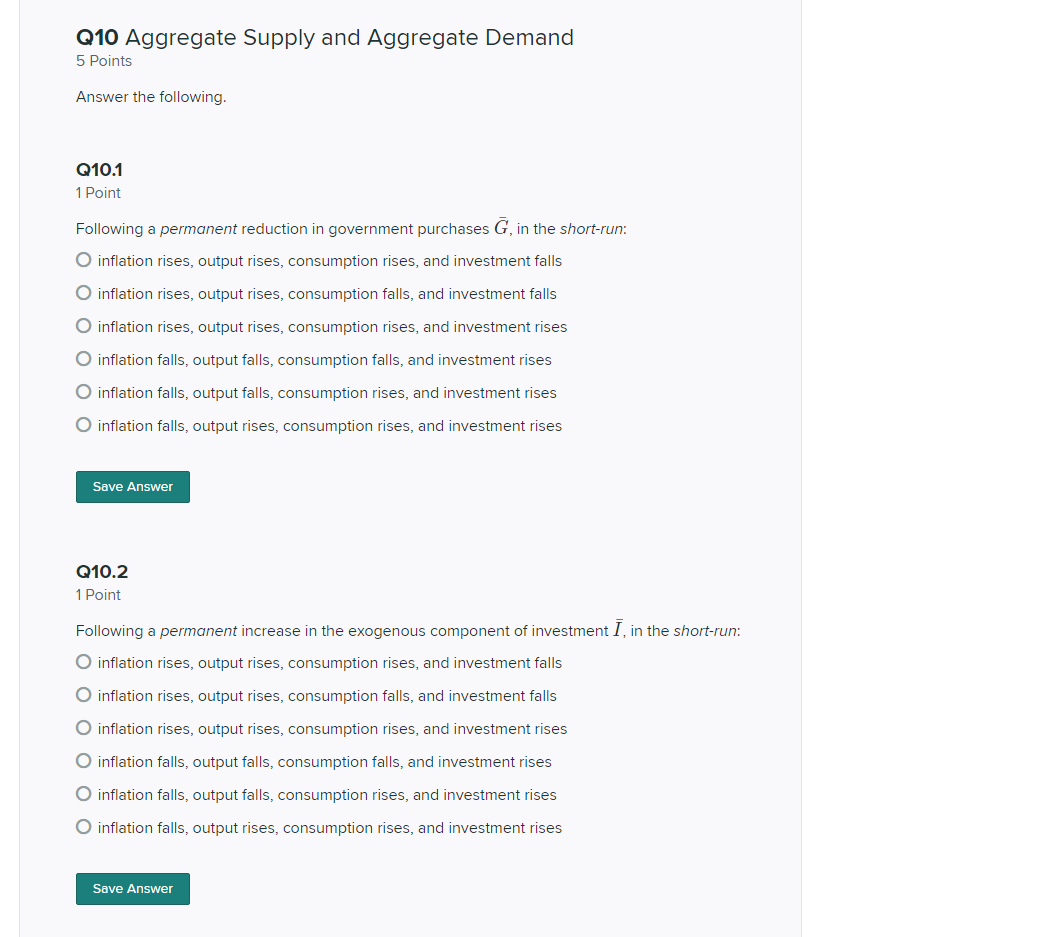Select "inflation rises, output rises, consumption falls, and investment falls" for Q10.1

pos(84,292)
